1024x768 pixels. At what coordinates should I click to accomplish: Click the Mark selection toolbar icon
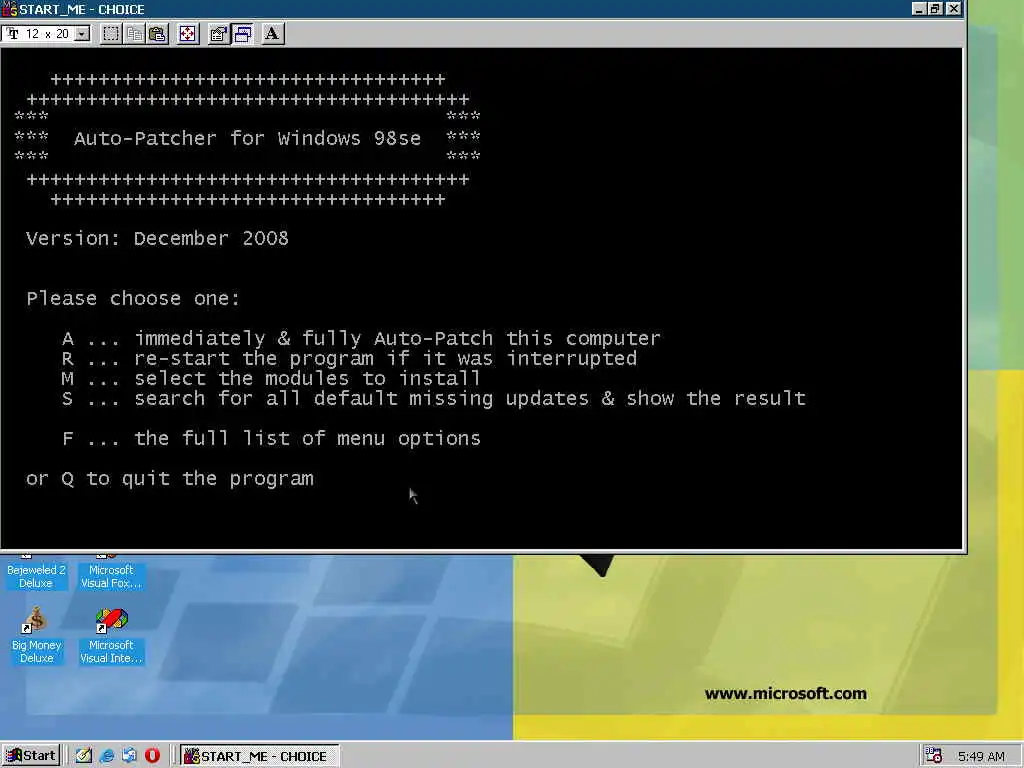point(111,34)
